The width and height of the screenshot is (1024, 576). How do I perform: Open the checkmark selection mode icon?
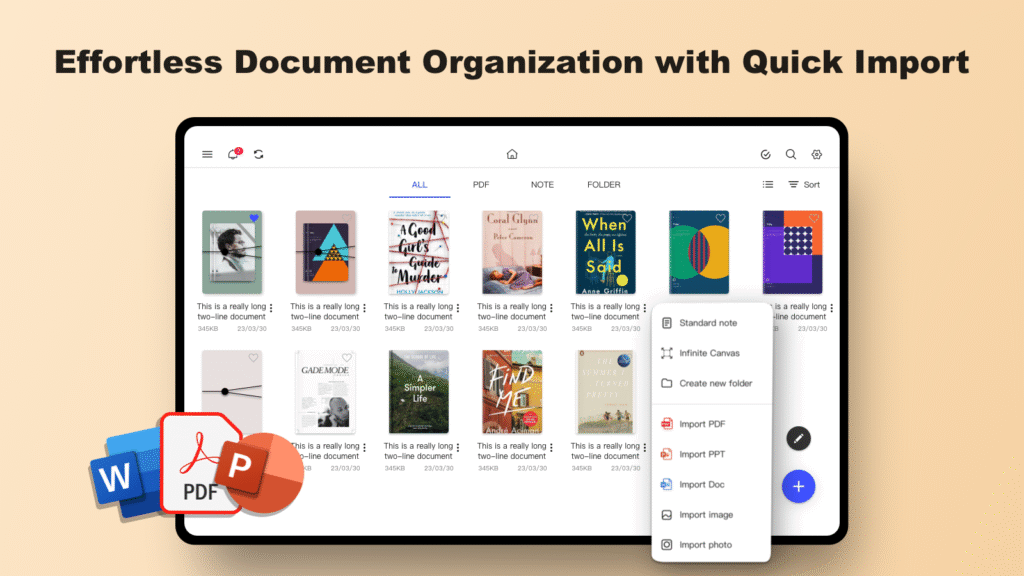(766, 154)
